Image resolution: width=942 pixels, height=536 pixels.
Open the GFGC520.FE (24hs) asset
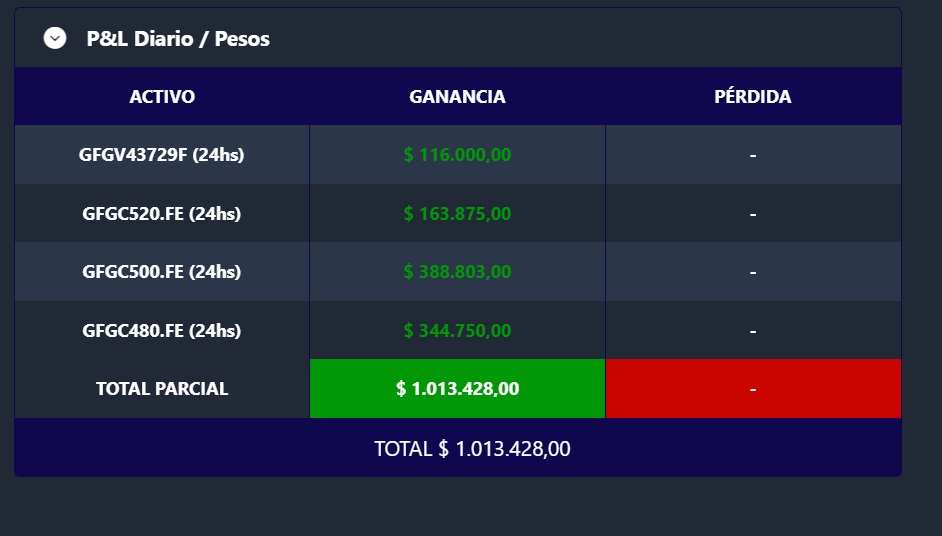click(x=162, y=213)
